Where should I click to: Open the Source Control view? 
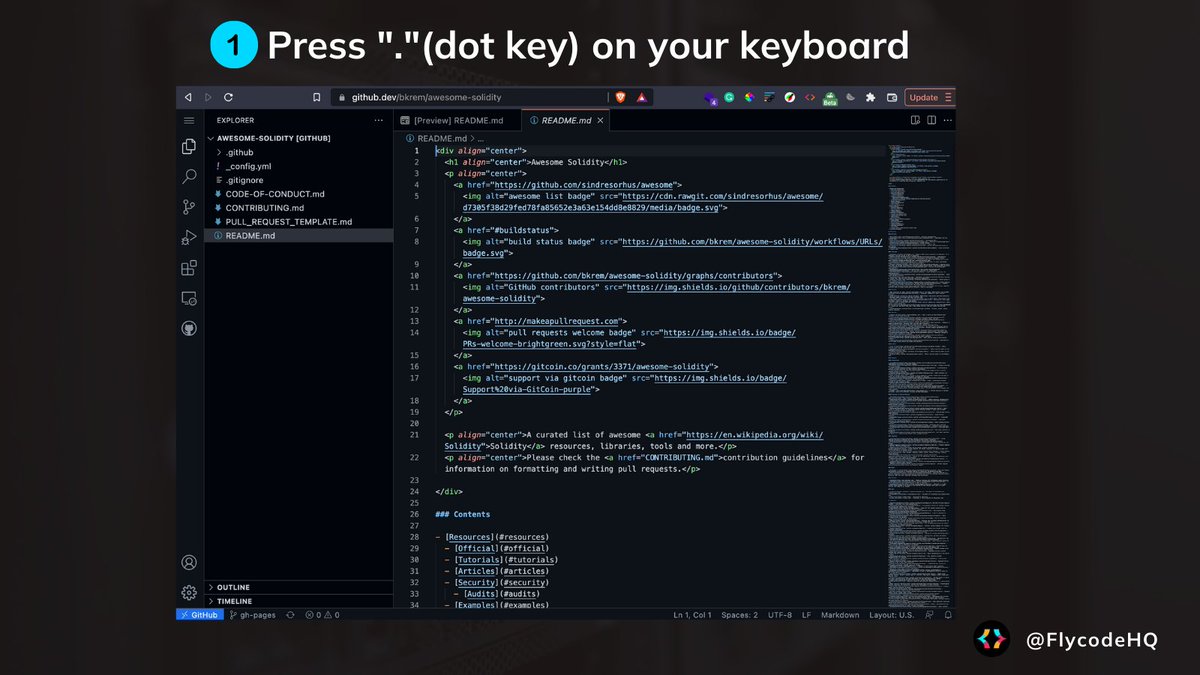[189, 205]
